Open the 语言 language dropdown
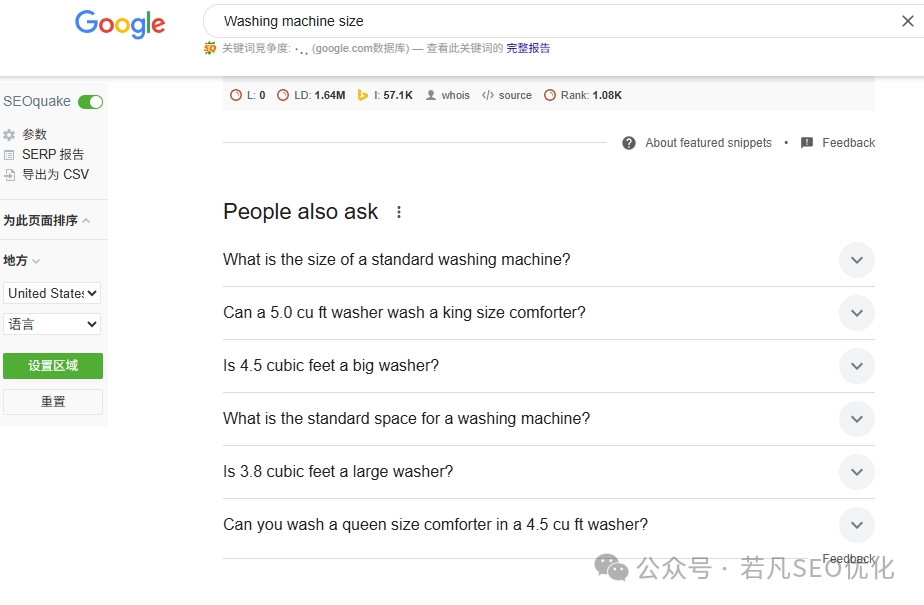This screenshot has width=924, height=605. [52, 324]
